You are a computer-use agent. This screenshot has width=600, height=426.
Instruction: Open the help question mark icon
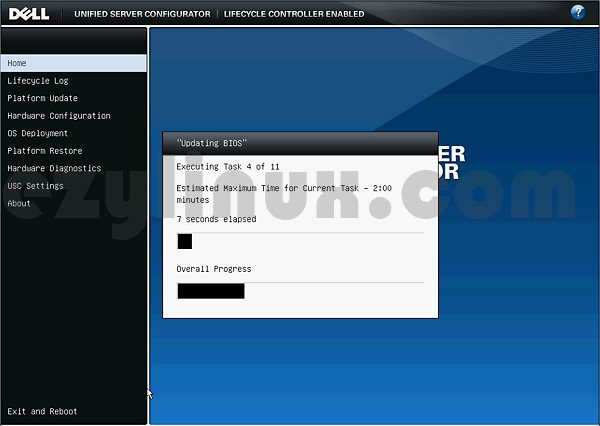[x=577, y=12]
